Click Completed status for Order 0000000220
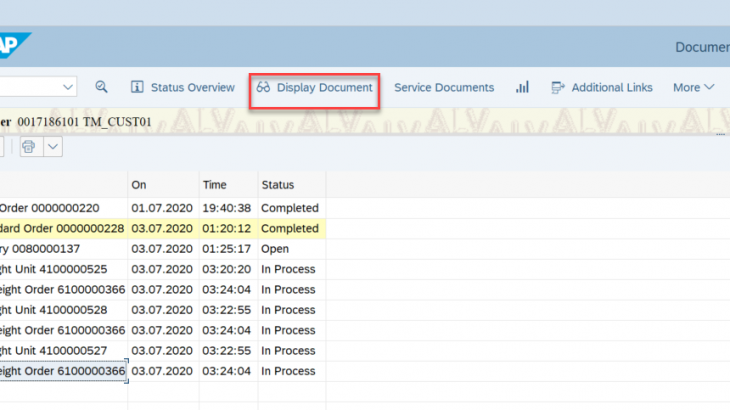The width and height of the screenshot is (730, 410). pos(291,208)
